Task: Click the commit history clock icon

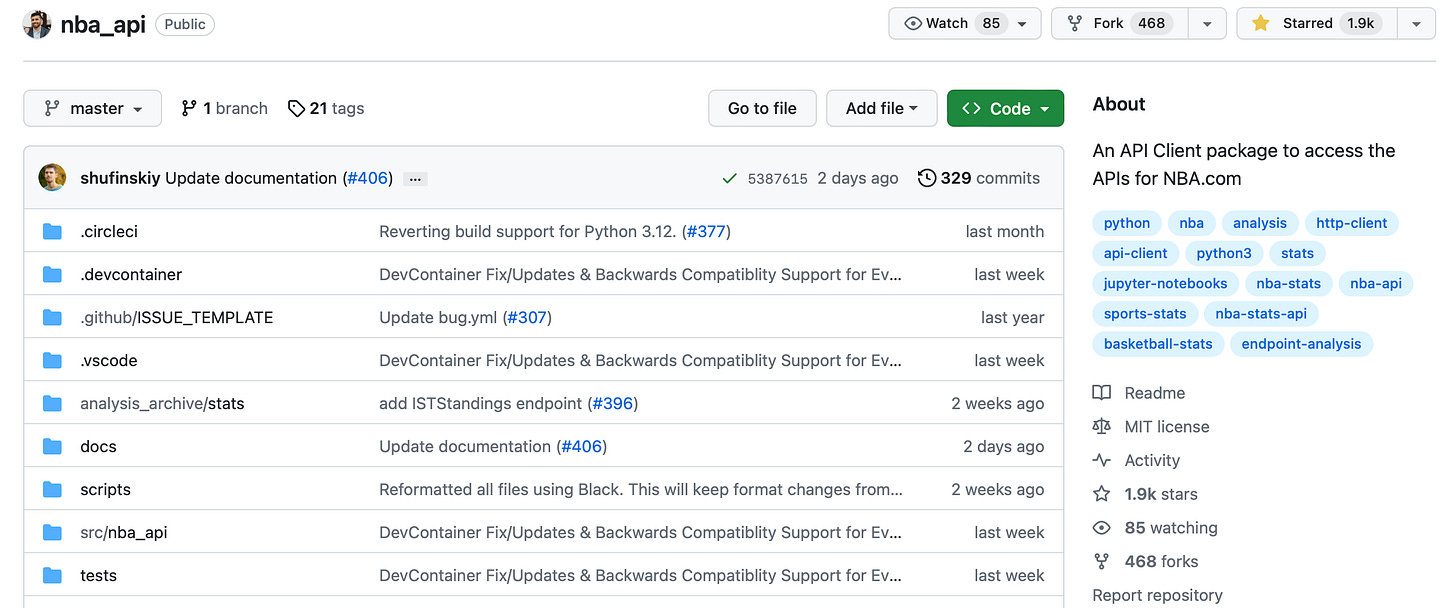Action: coord(927,178)
